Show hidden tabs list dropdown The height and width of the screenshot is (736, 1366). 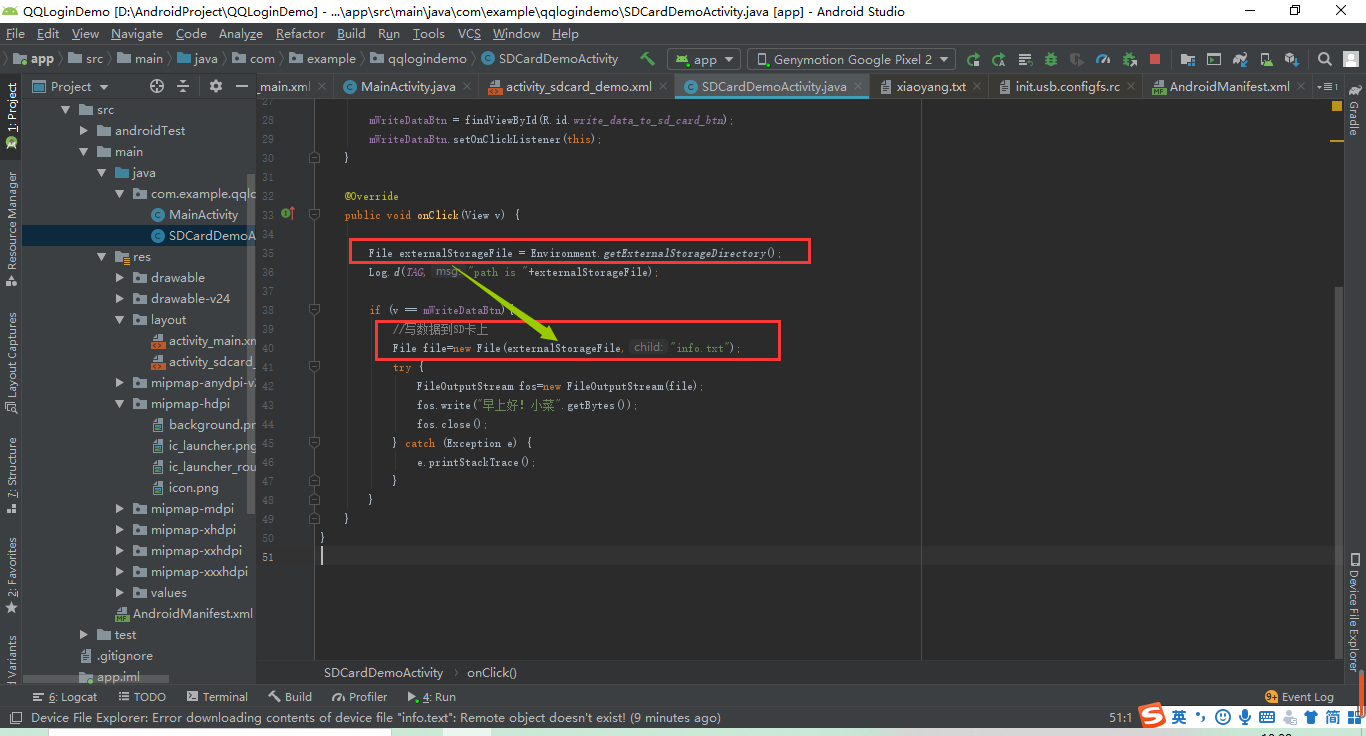(1328, 87)
